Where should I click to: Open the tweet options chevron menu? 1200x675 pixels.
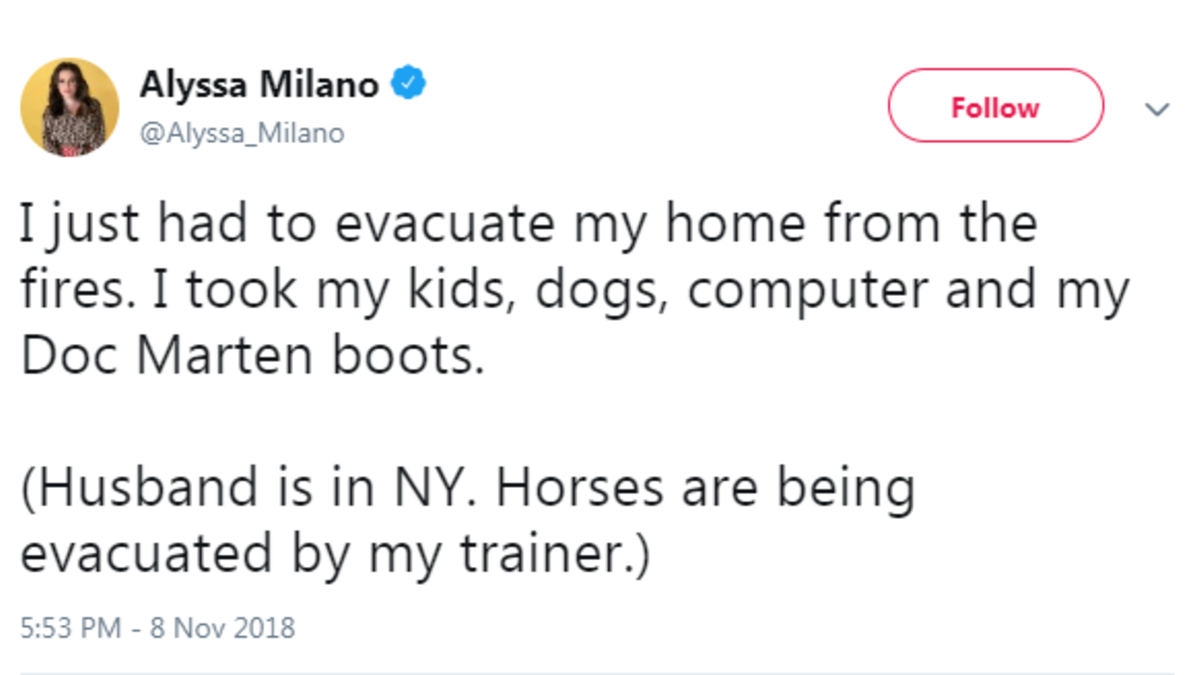point(1157,109)
